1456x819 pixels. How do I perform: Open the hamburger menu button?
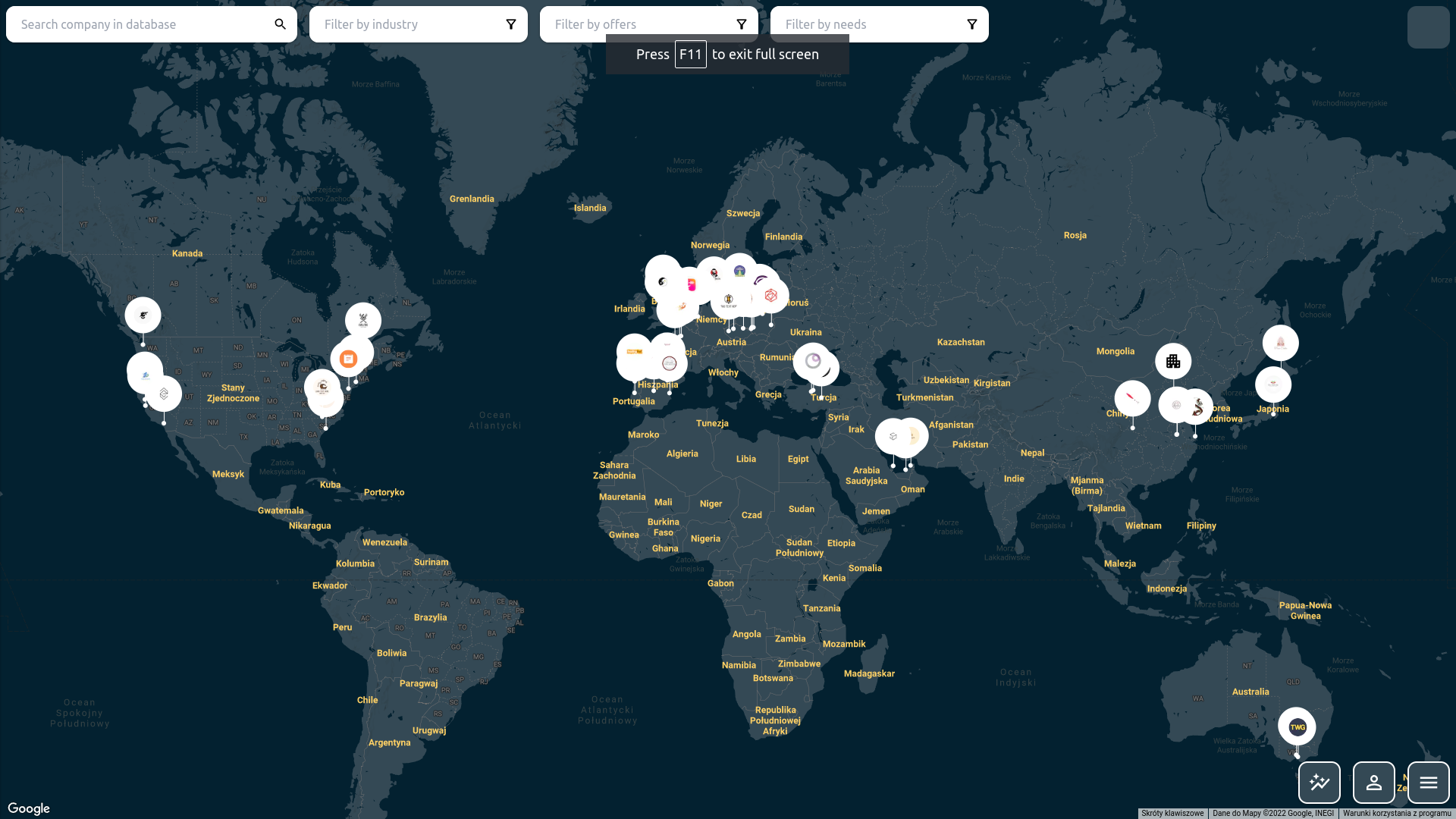(1428, 783)
